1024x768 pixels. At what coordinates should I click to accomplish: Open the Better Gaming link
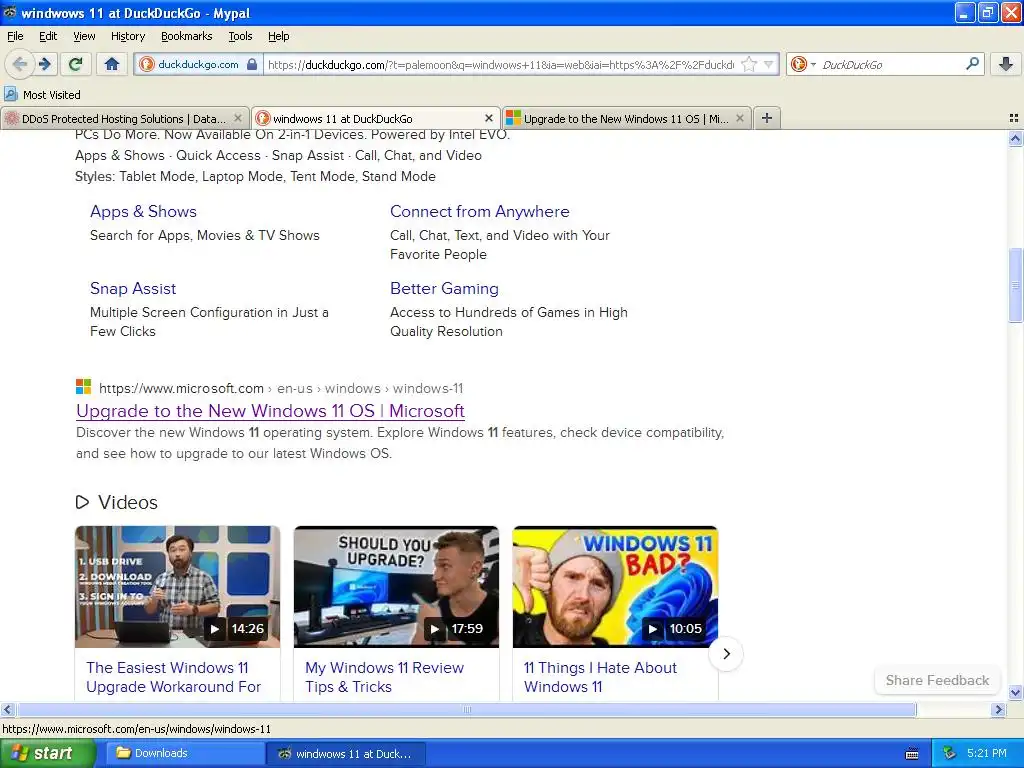tap(444, 289)
